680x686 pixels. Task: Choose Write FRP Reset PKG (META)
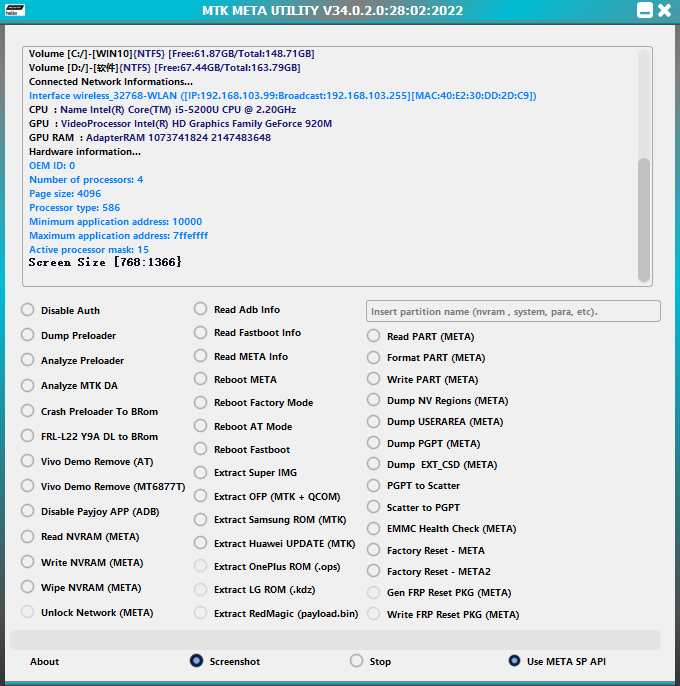click(373, 613)
